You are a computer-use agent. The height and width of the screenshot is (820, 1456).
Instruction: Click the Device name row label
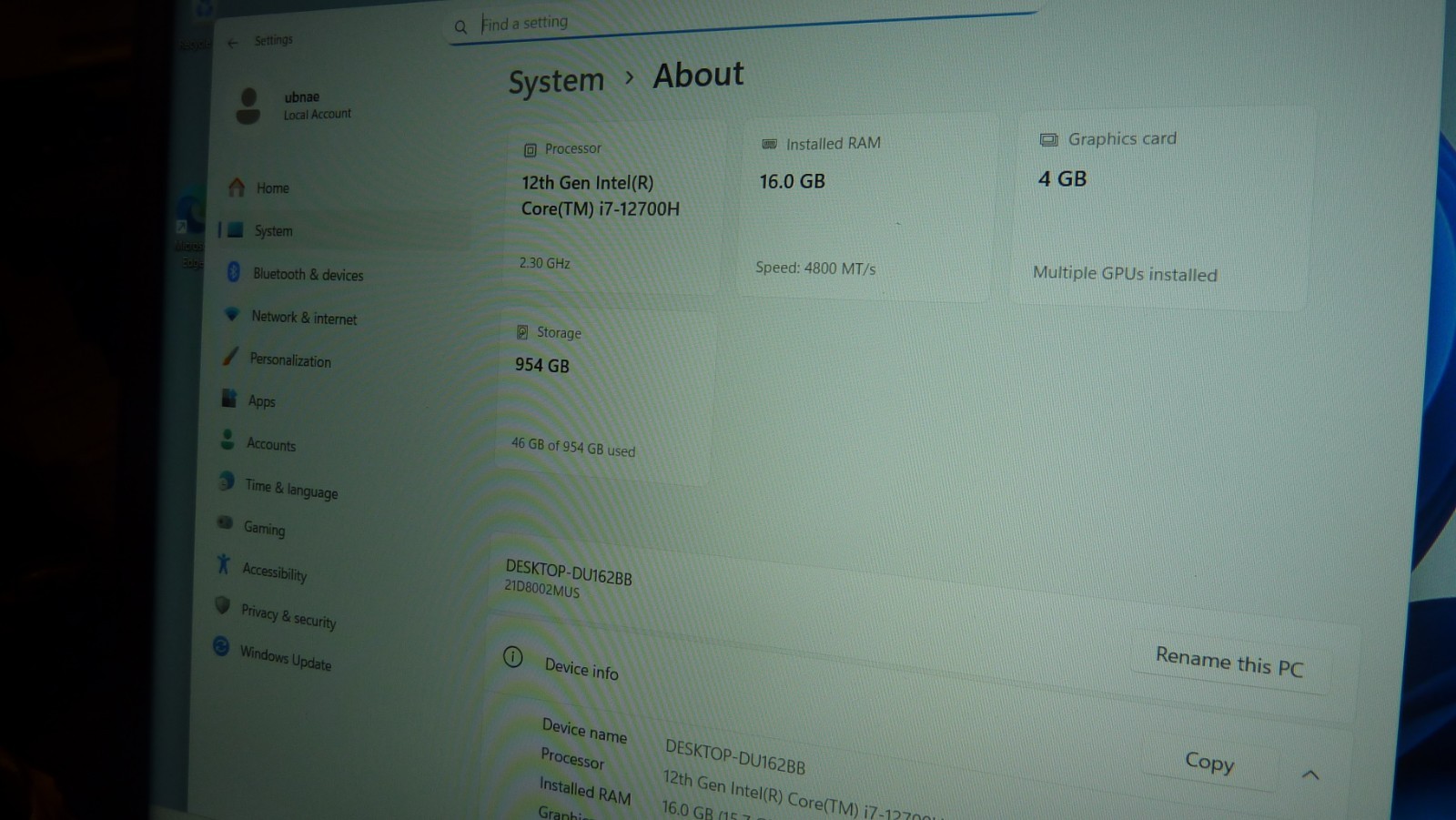584,730
